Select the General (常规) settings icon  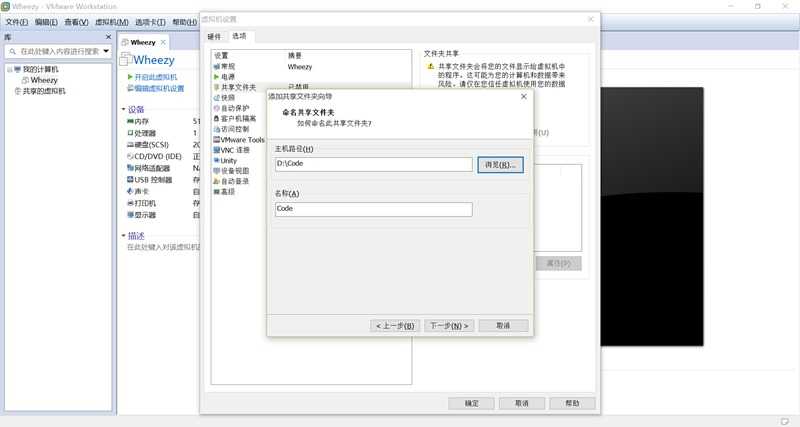[x=216, y=67]
